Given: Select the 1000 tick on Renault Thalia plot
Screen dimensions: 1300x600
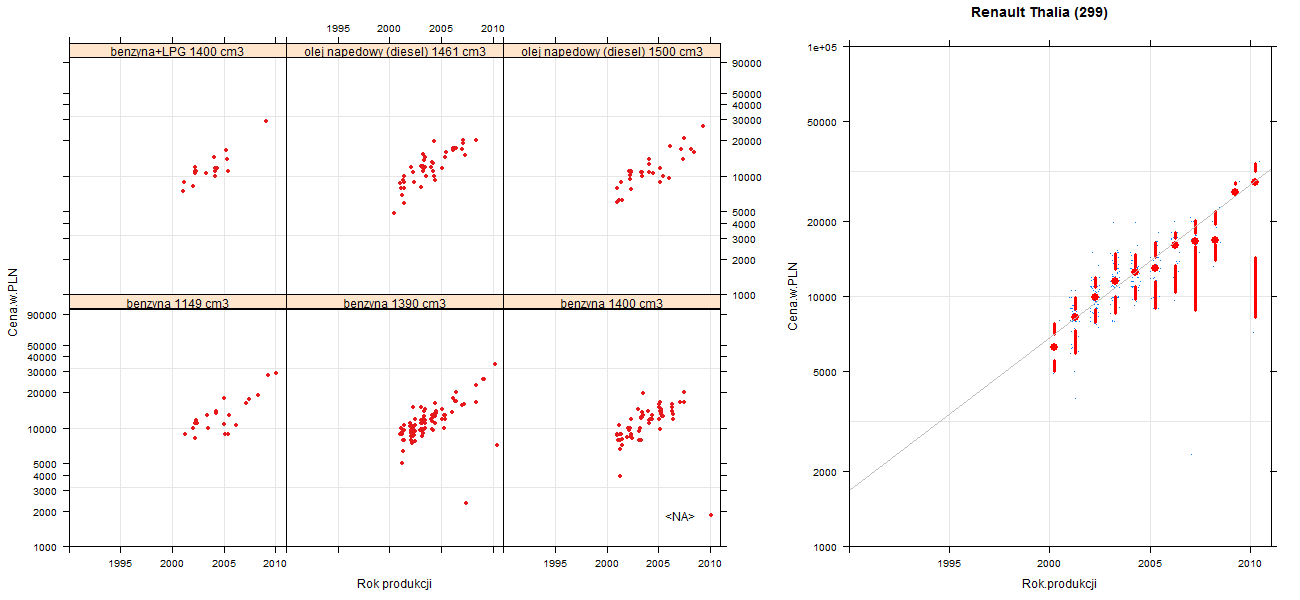Looking at the screenshot, I should (826, 546).
